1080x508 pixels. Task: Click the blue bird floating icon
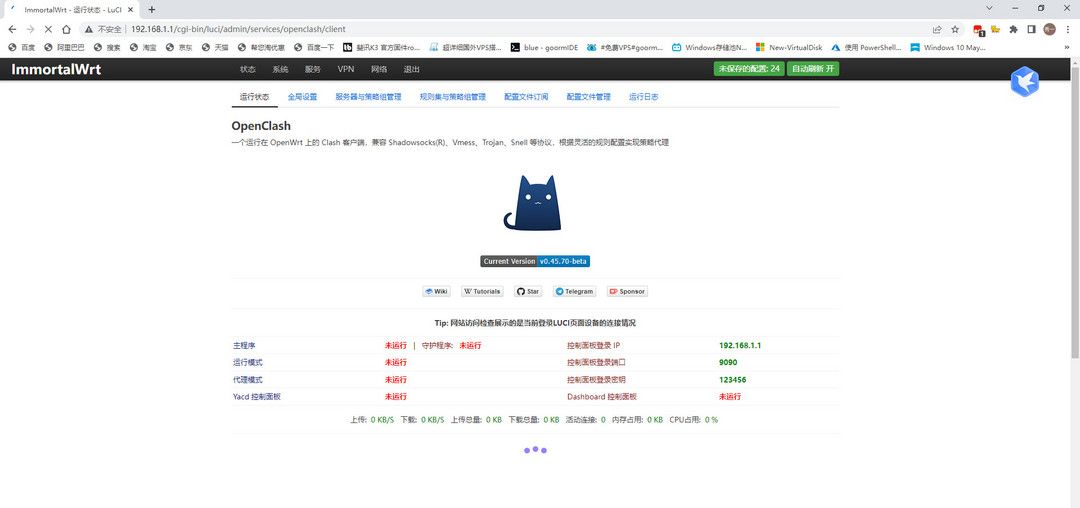point(1024,82)
